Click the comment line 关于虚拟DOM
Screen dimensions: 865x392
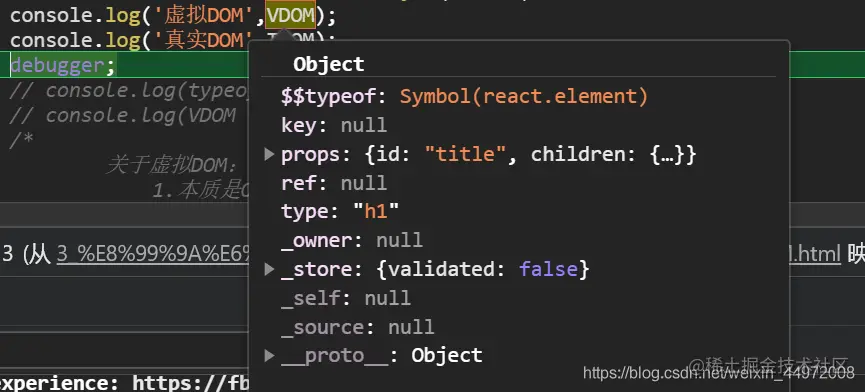coord(172,165)
